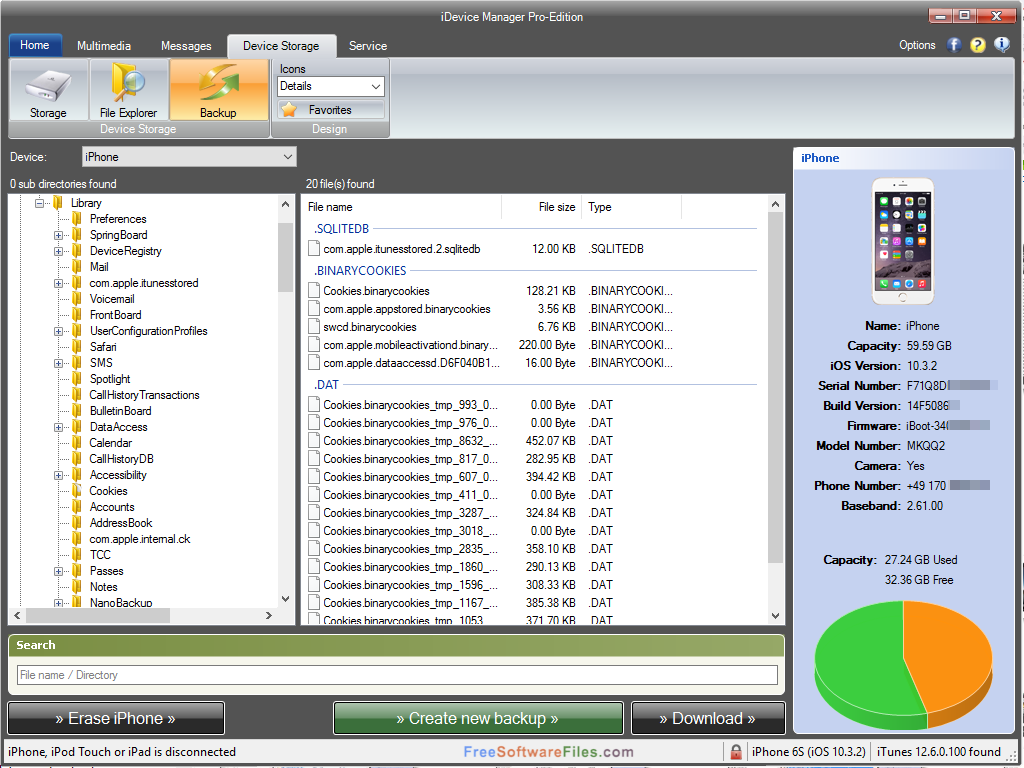Open the Service ribbon tab
1024x768 pixels.
coord(367,45)
